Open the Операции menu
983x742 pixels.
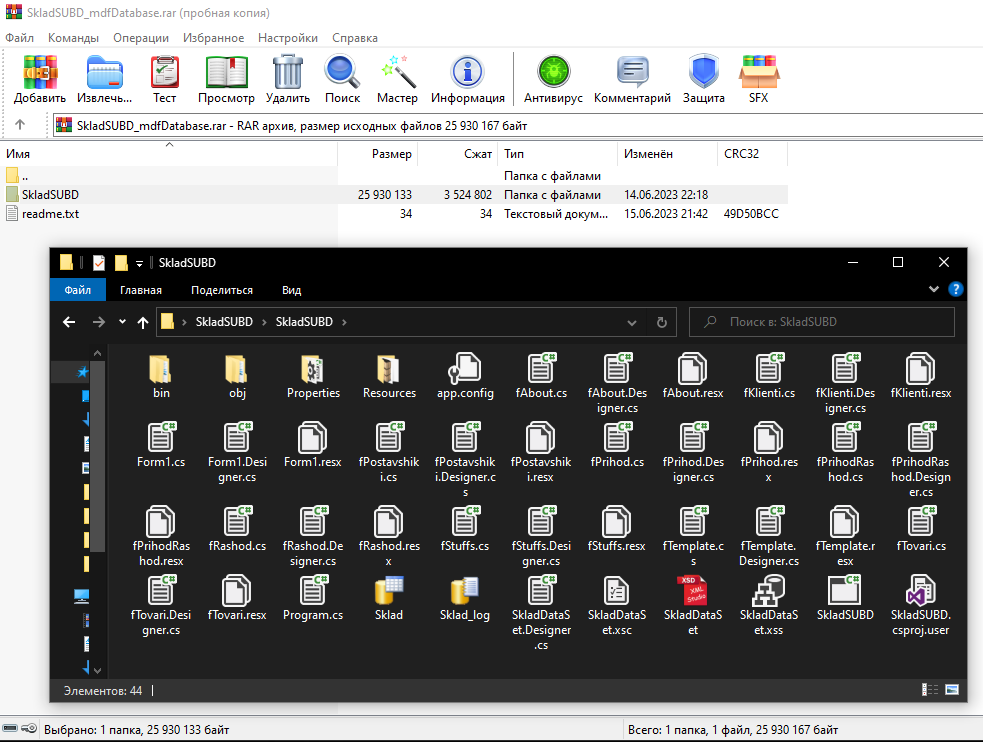141,38
